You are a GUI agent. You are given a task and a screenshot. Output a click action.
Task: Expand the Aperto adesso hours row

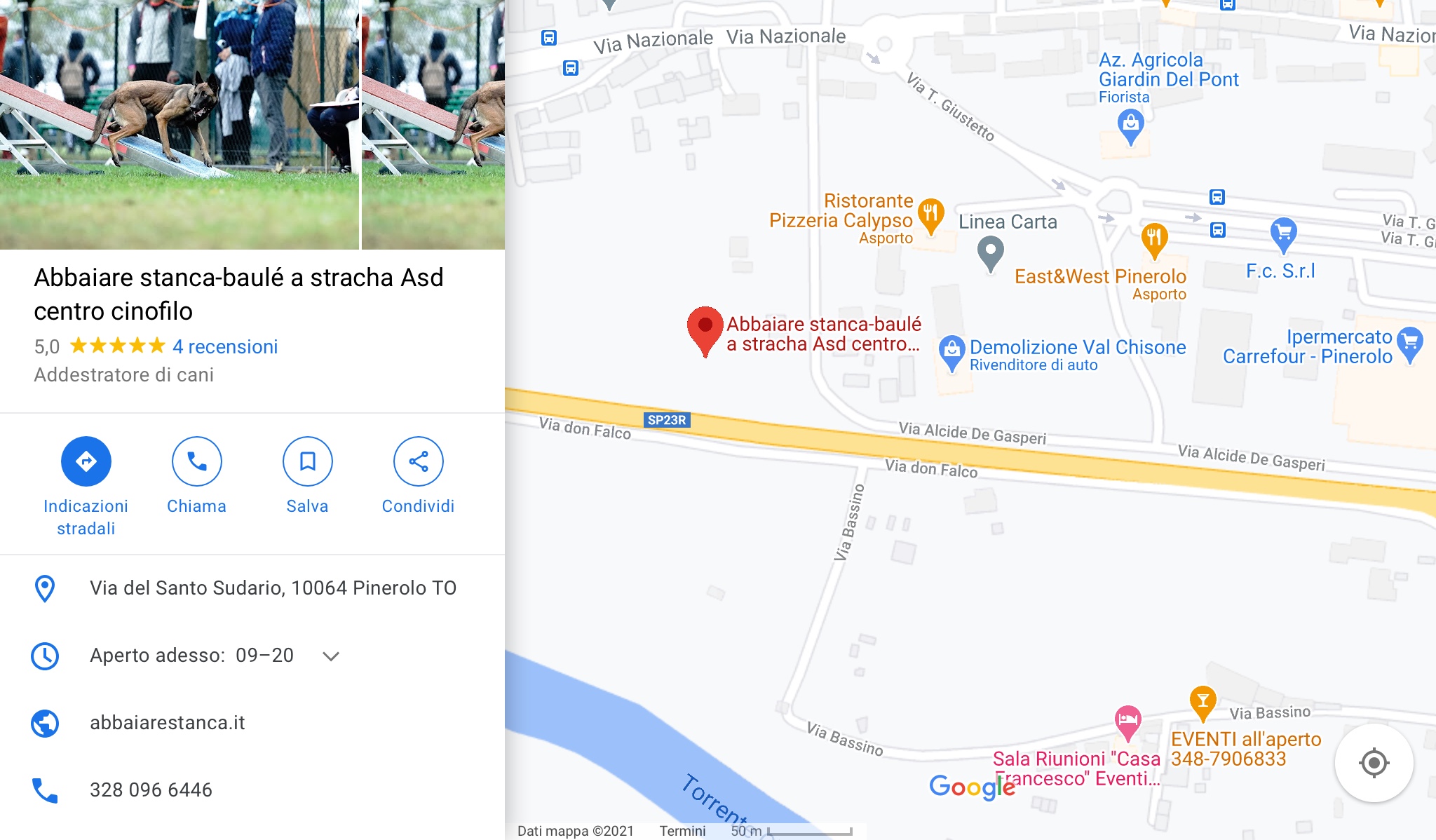pos(252,656)
